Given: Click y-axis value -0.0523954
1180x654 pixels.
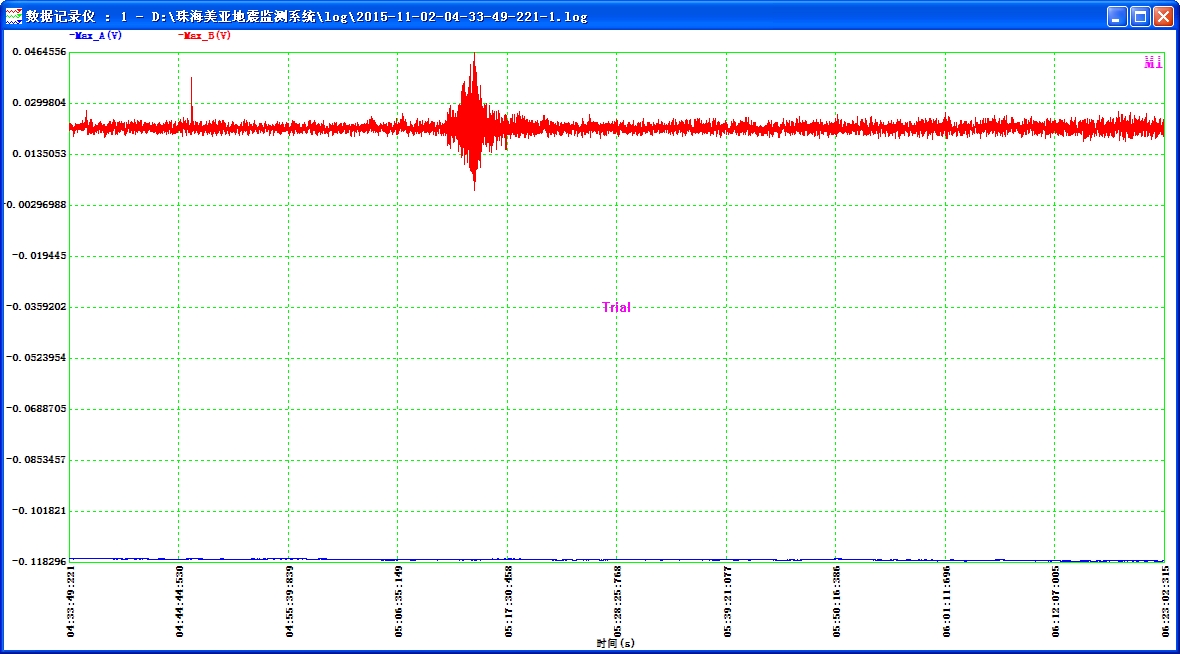Looking at the screenshot, I should pyautogui.click(x=36, y=357).
